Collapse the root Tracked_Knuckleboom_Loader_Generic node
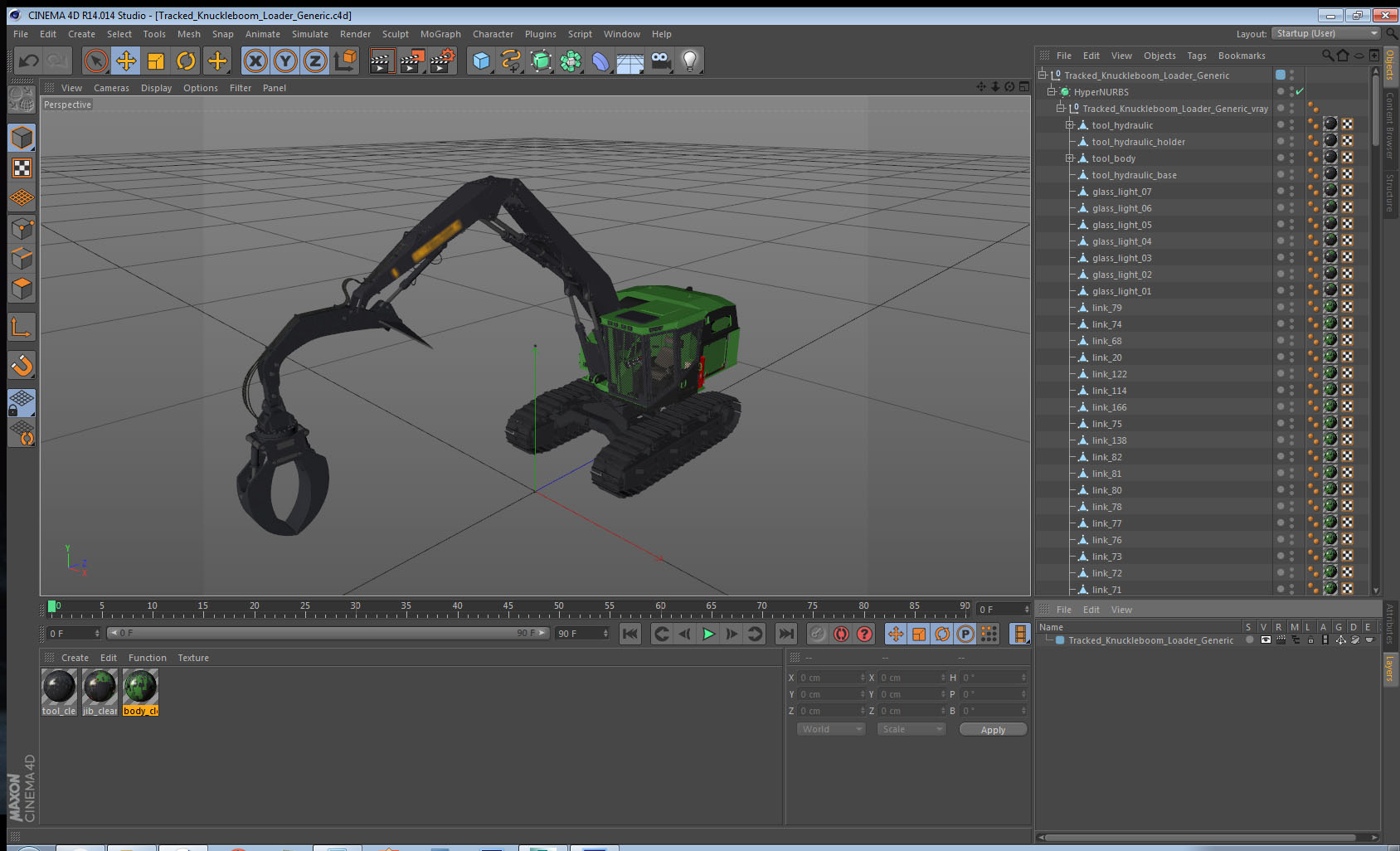The width and height of the screenshot is (1400, 851). [x=1043, y=75]
